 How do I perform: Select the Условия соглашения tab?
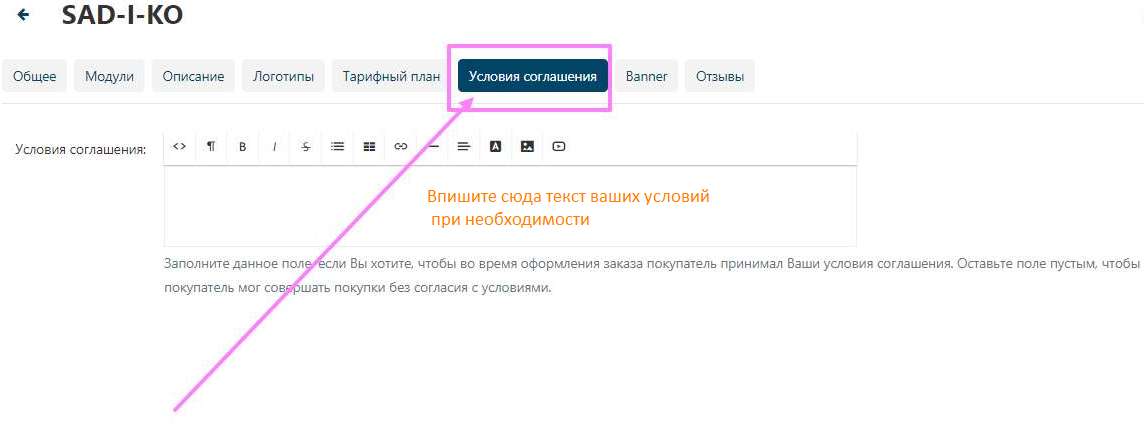click(x=533, y=76)
